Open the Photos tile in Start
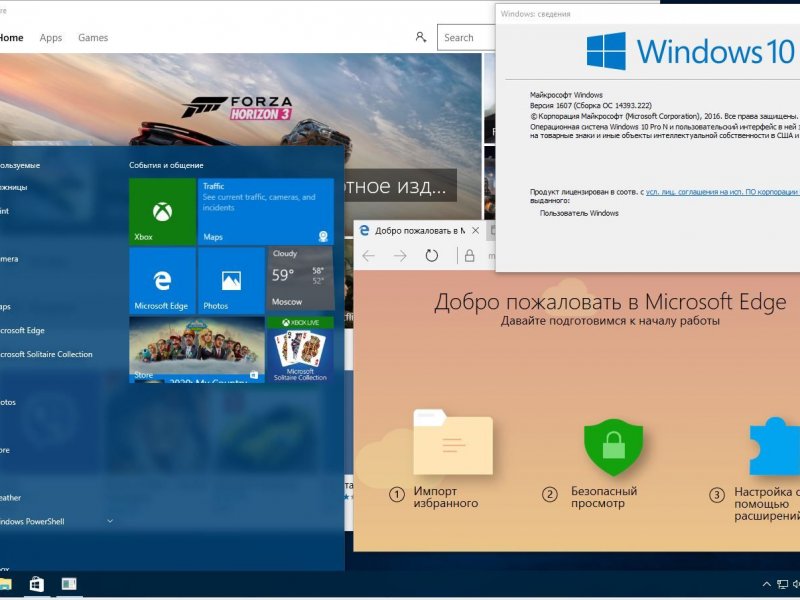The image size is (800, 600). point(231,281)
